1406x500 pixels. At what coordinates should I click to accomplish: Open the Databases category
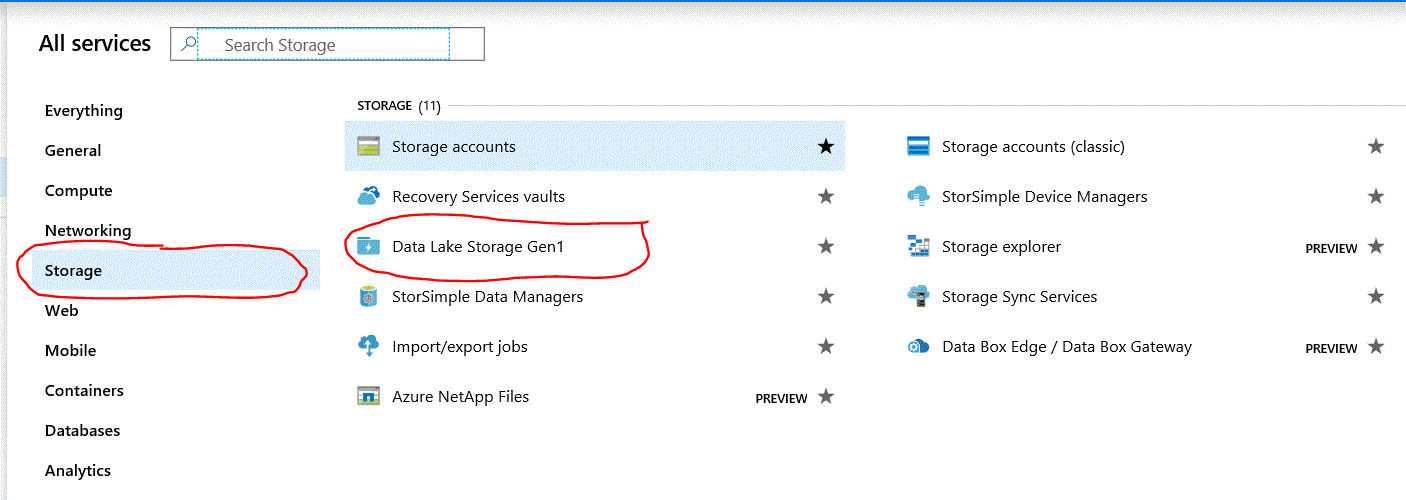tap(82, 431)
